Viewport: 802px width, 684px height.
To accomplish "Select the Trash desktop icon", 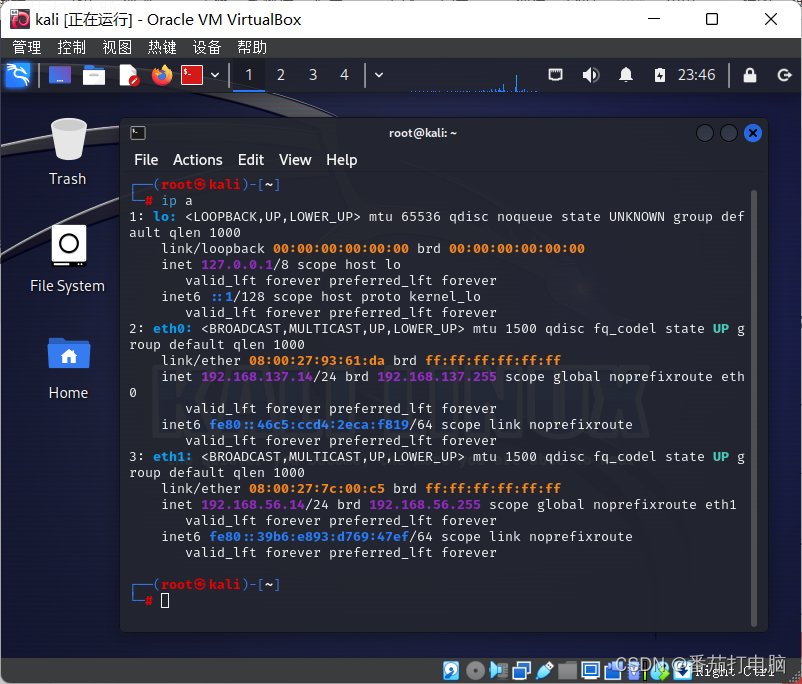I will pos(68,151).
